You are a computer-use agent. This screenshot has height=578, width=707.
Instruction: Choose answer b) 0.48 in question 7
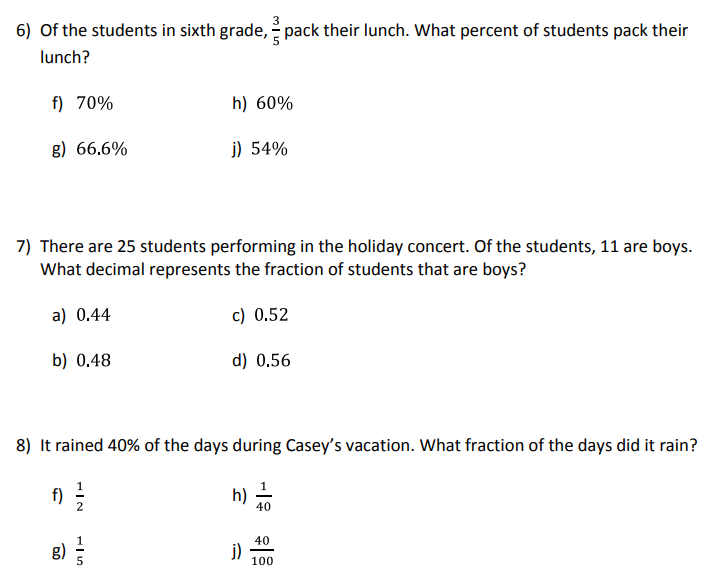point(81,360)
